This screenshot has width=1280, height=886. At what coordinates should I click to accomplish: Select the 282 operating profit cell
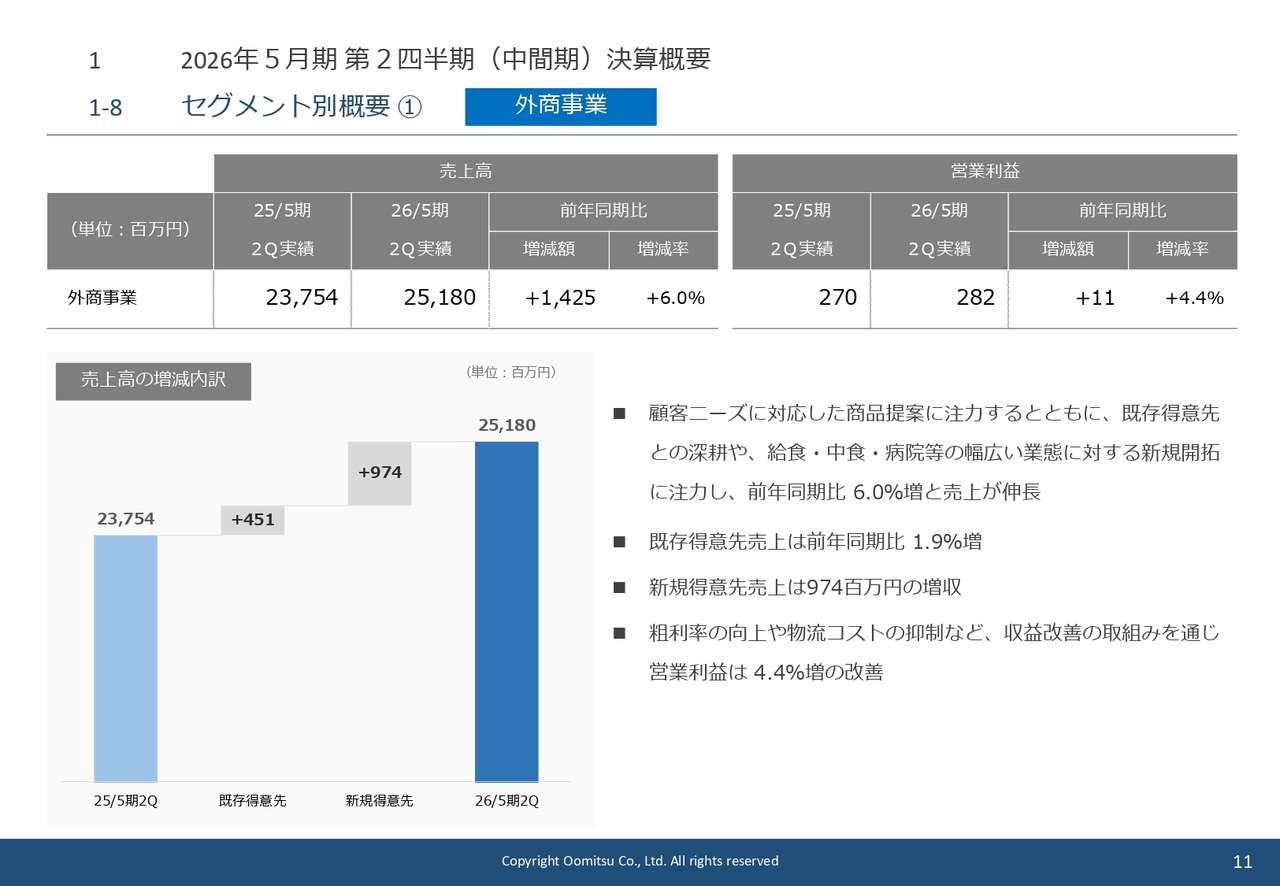point(975,298)
